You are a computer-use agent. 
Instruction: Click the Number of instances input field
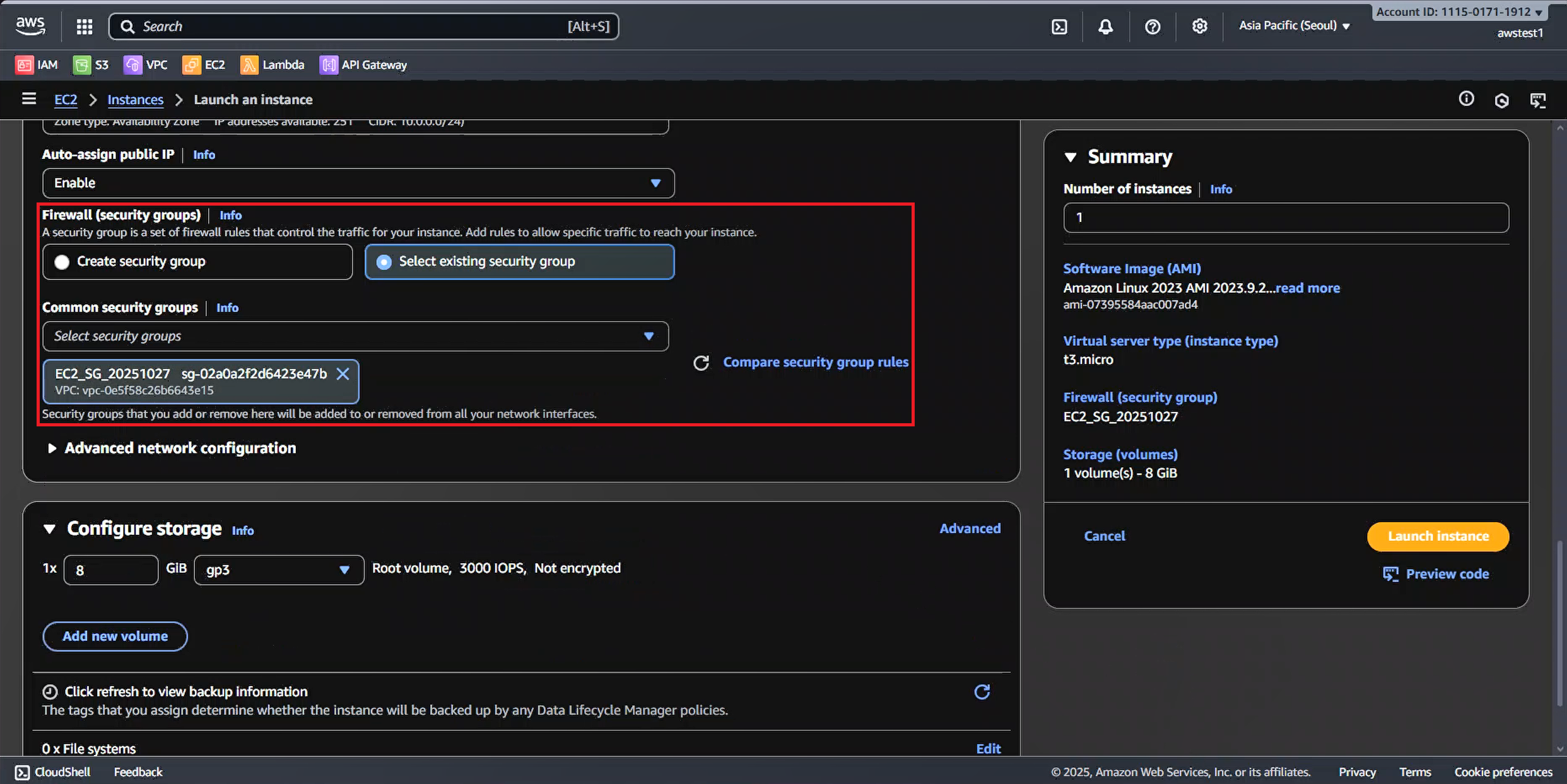coord(1286,218)
